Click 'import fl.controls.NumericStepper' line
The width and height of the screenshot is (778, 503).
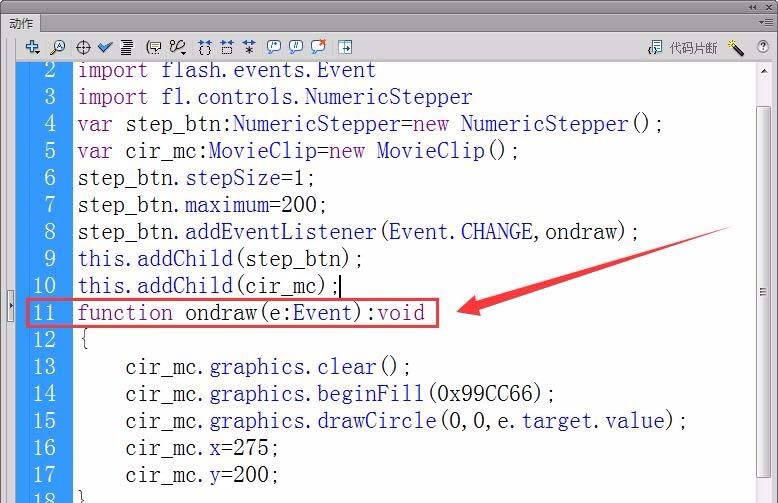[x=275, y=97]
